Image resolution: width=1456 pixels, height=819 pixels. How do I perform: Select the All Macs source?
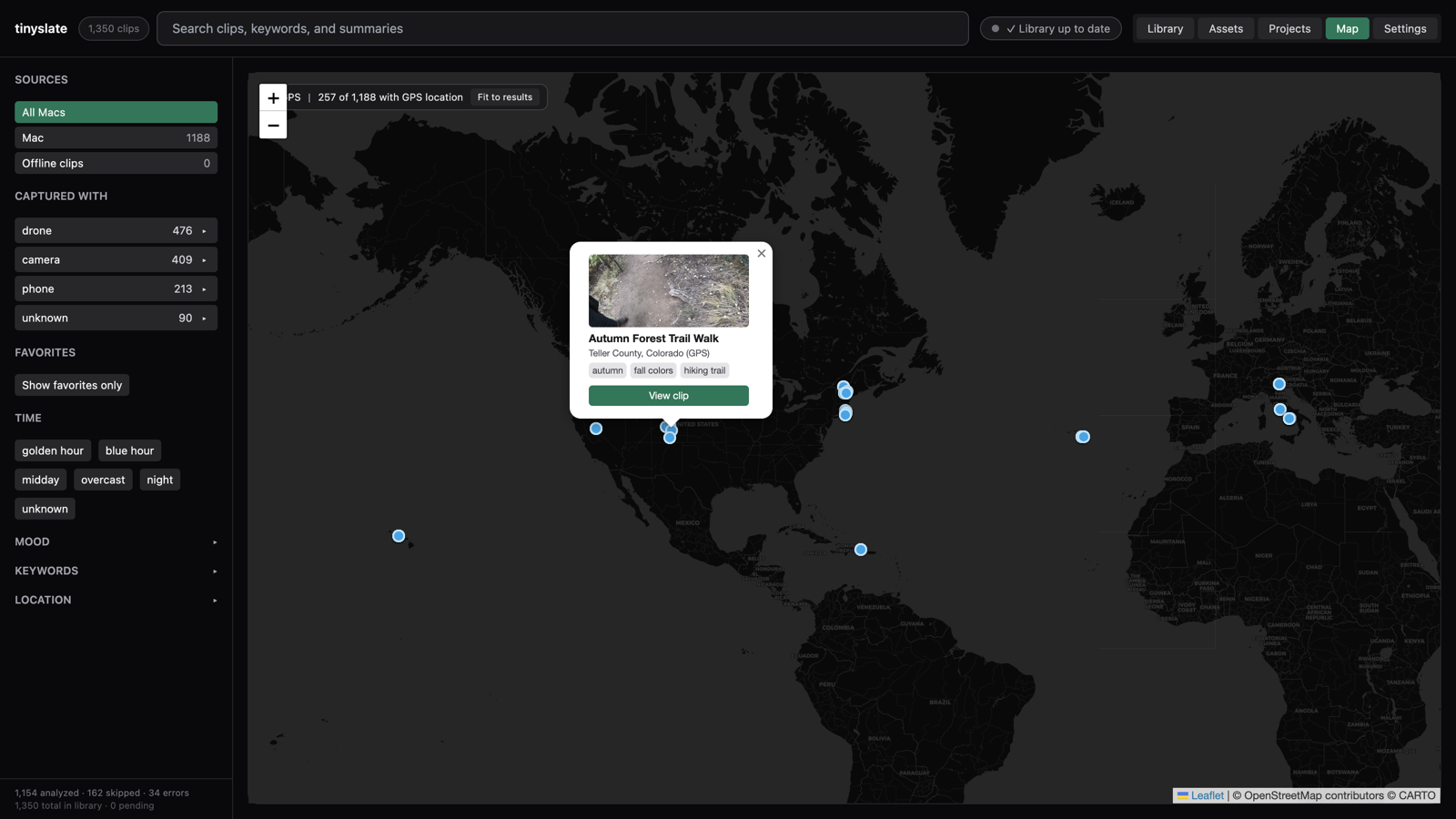coord(116,112)
